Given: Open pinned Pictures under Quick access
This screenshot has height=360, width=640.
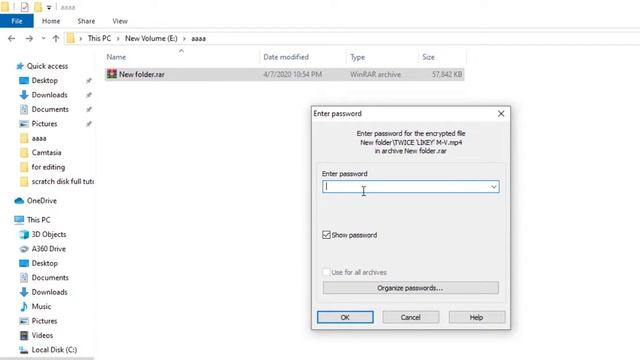Looking at the screenshot, I should click(x=44, y=124).
